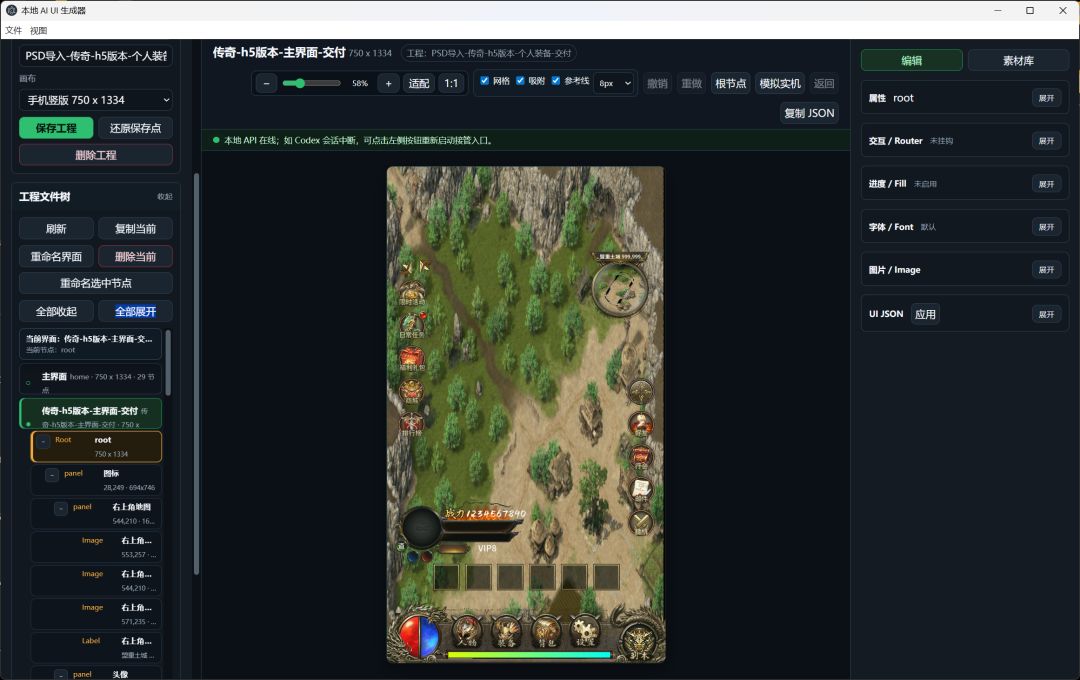Click the red and blue HP/MP orb

click(419, 635)
